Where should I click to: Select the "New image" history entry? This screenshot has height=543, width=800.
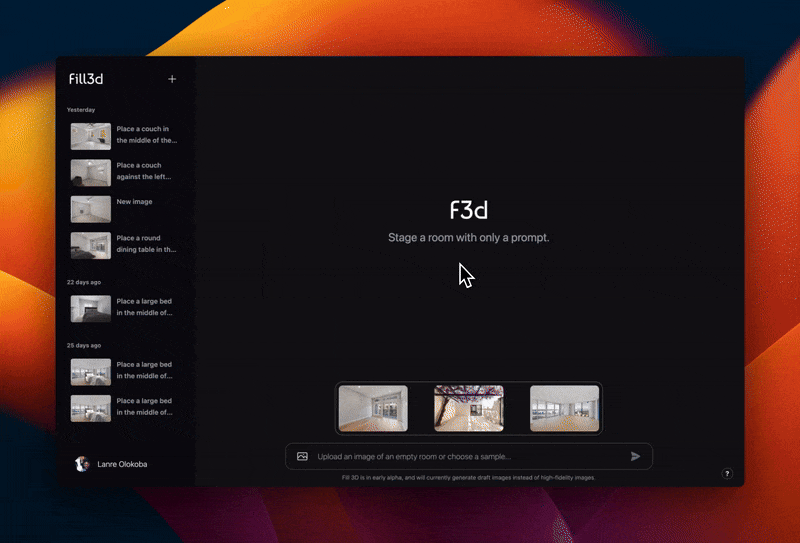(x=124, y=208)
